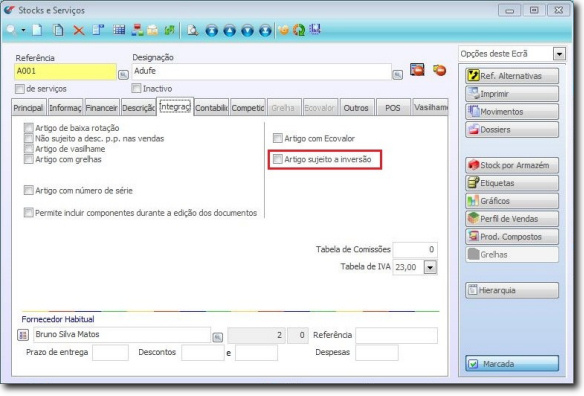Switch to the Informações tab
Viewport: 584px width, 396px height.
pos(65,108)
